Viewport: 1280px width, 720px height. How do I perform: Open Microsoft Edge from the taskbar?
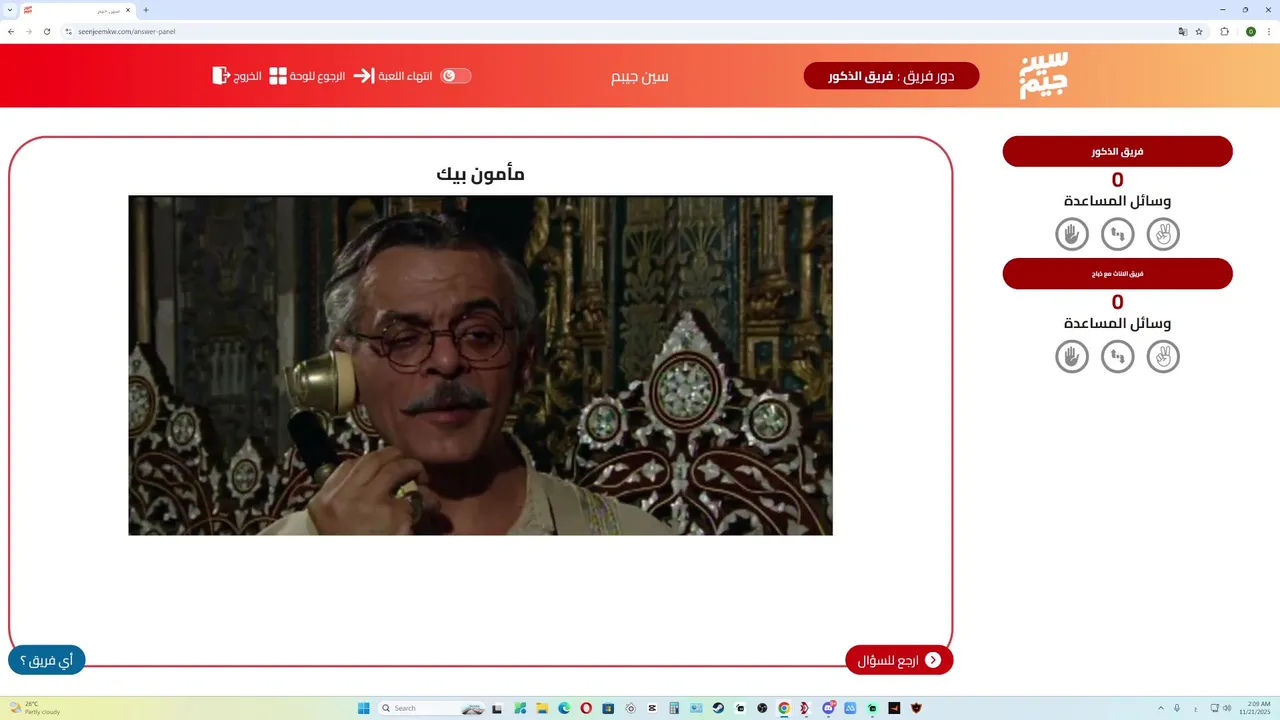[564, 708]
